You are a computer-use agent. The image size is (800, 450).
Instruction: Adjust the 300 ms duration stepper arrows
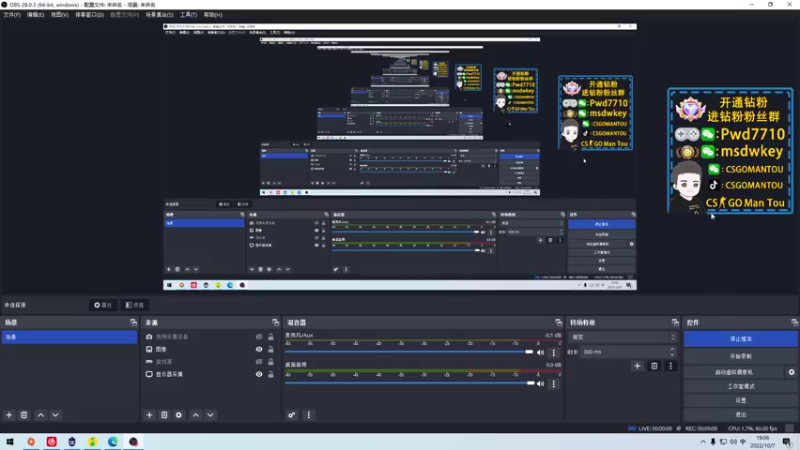pos(672,352)
